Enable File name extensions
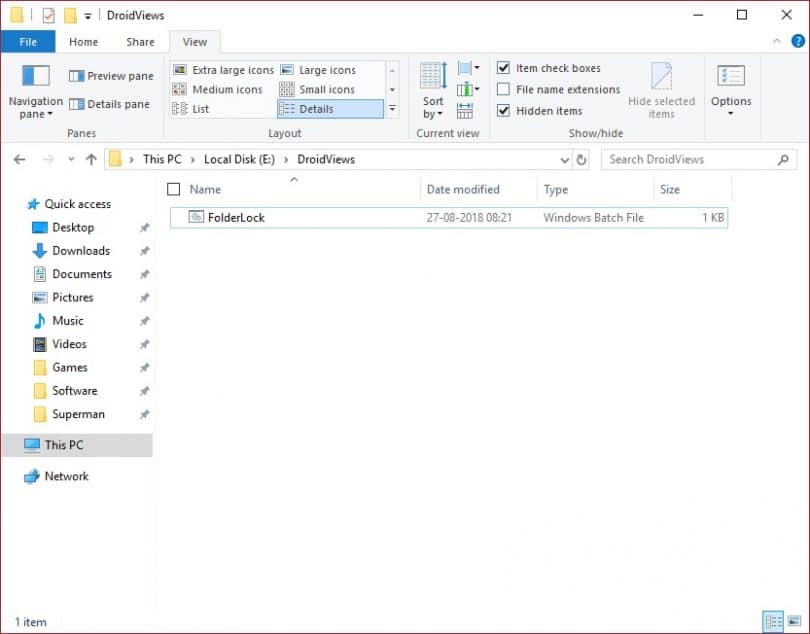Screen dimensions: 810x634 pos(503,89)
